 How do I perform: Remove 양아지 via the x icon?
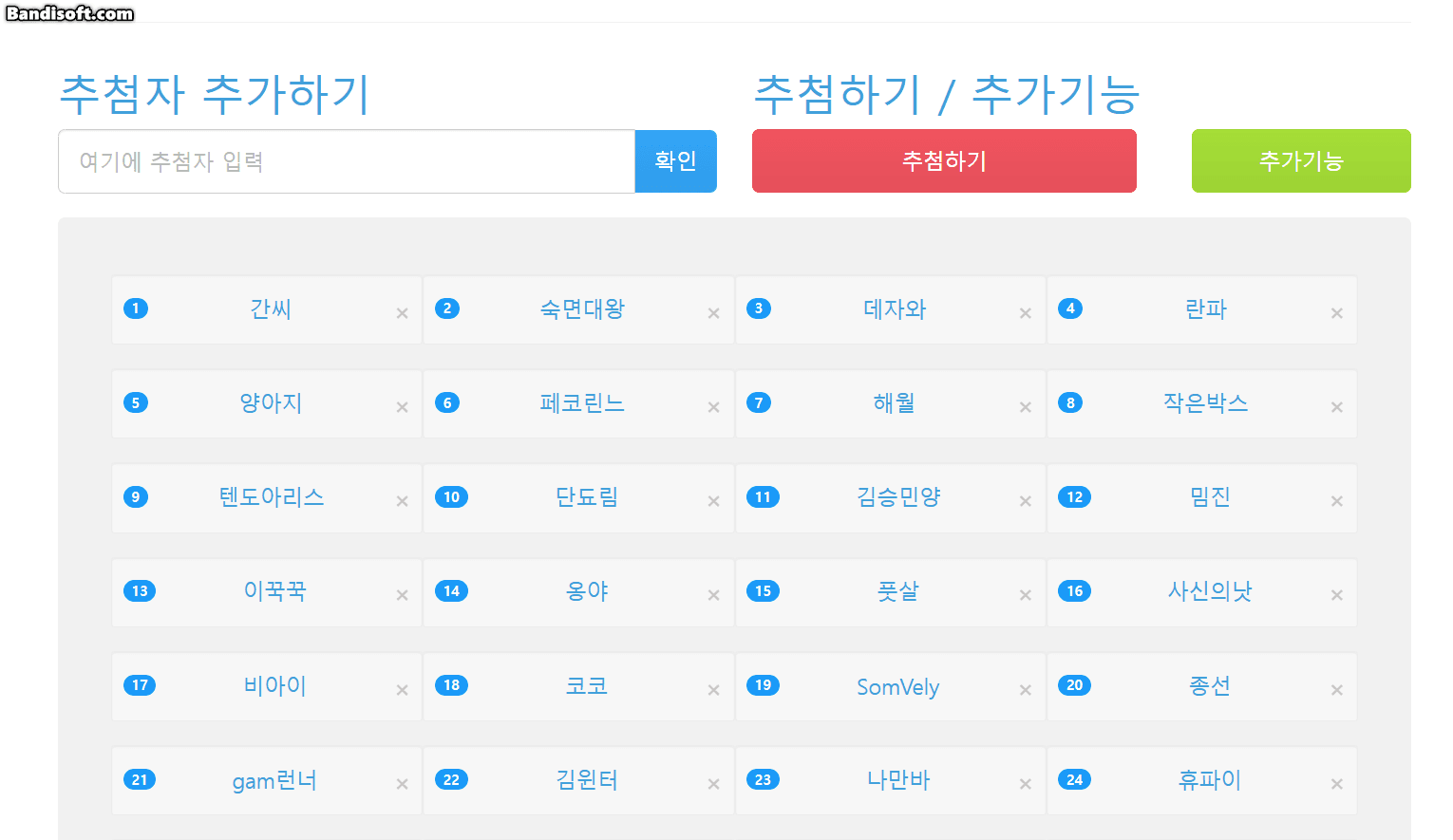pyautogui.click(x=402, y=407)
